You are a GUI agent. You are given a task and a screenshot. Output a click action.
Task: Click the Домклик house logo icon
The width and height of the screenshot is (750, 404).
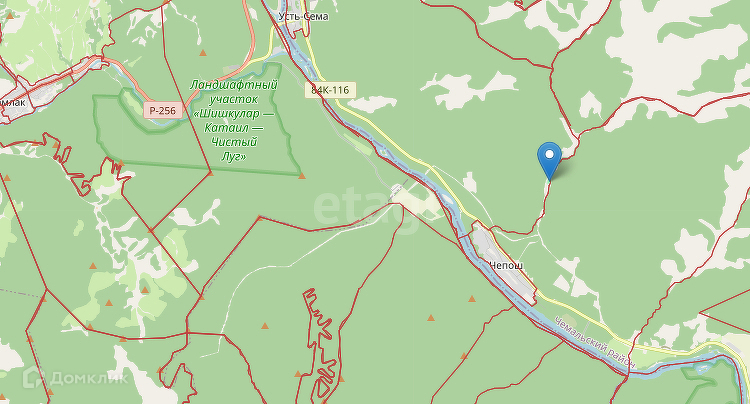pos(33,377)
